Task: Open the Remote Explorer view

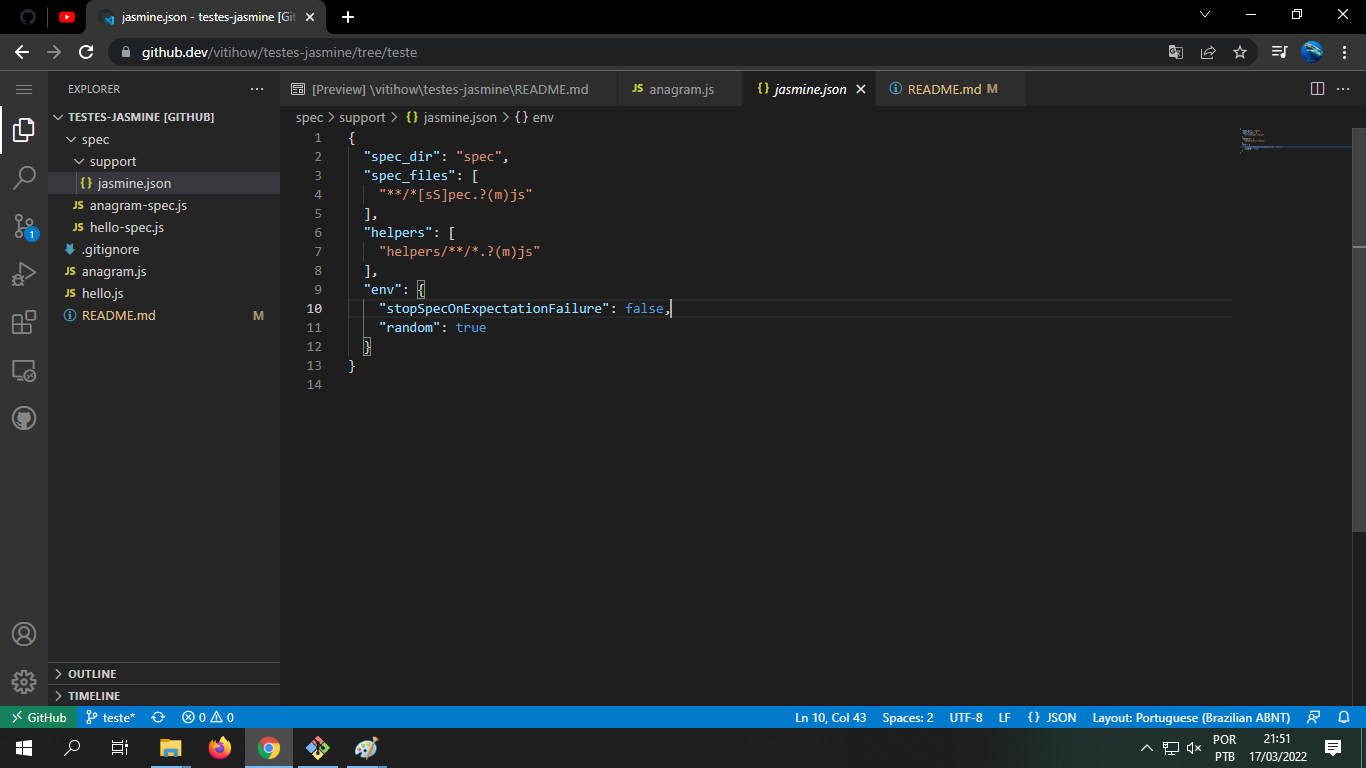Action: tap(24, 370)
